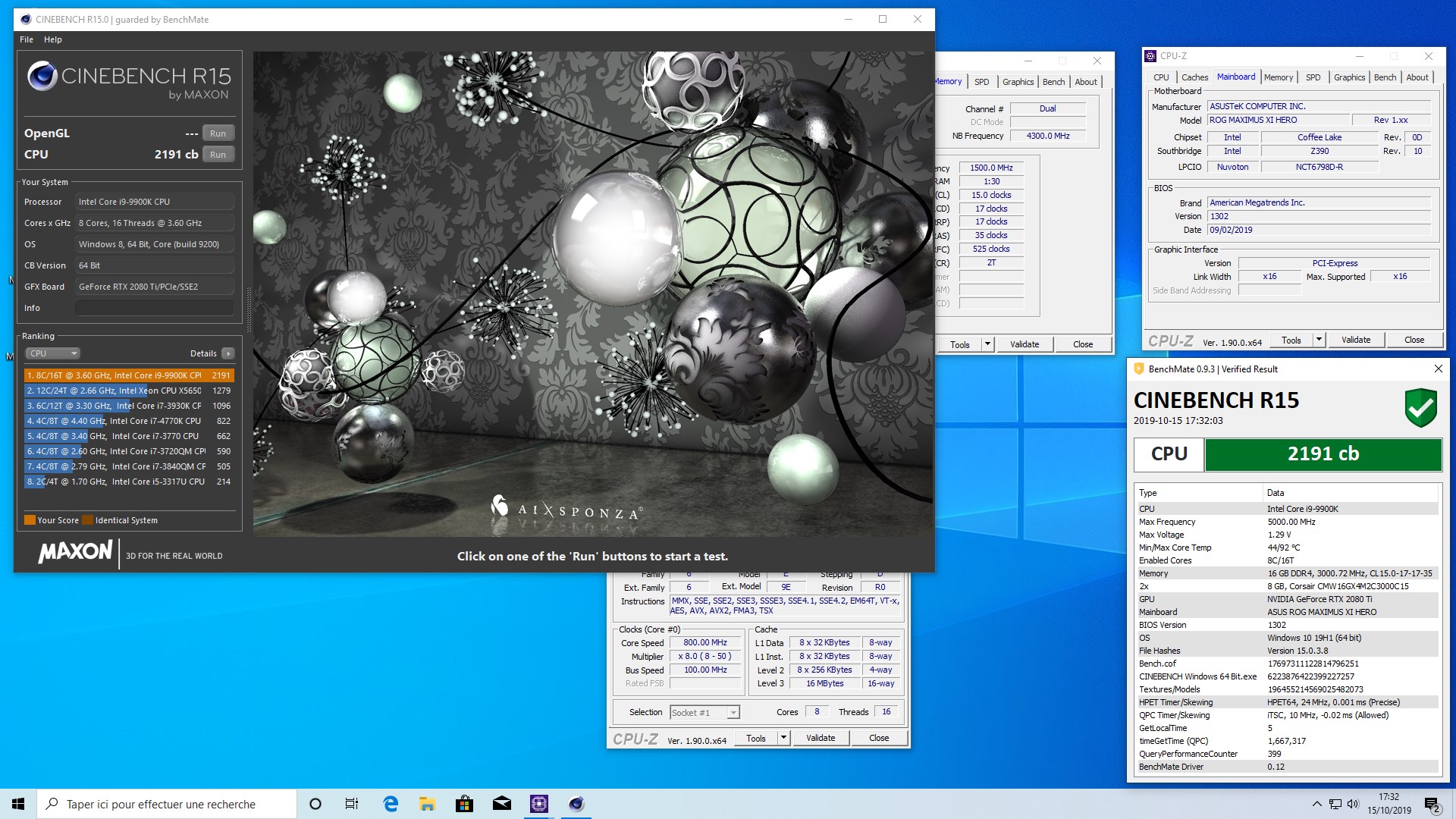Click the Windows search box

pos(167,804)
